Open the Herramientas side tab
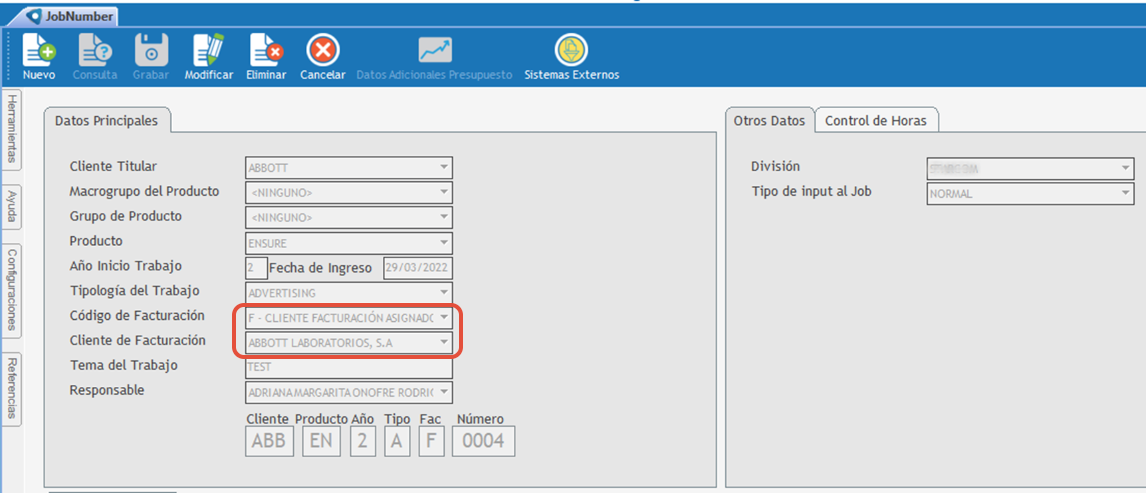 click(12, 131)
